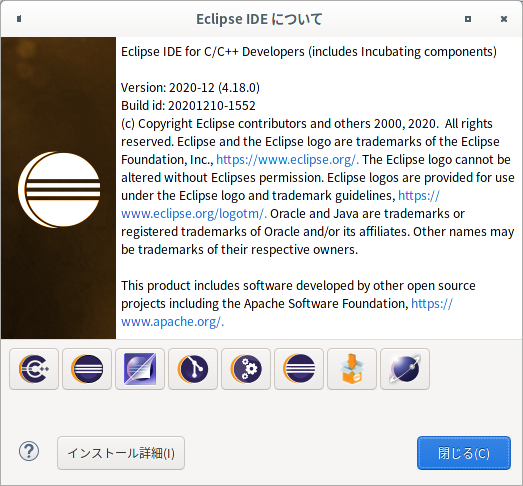Click the large Eclipse logo image
523x486 pixels.
59,189
